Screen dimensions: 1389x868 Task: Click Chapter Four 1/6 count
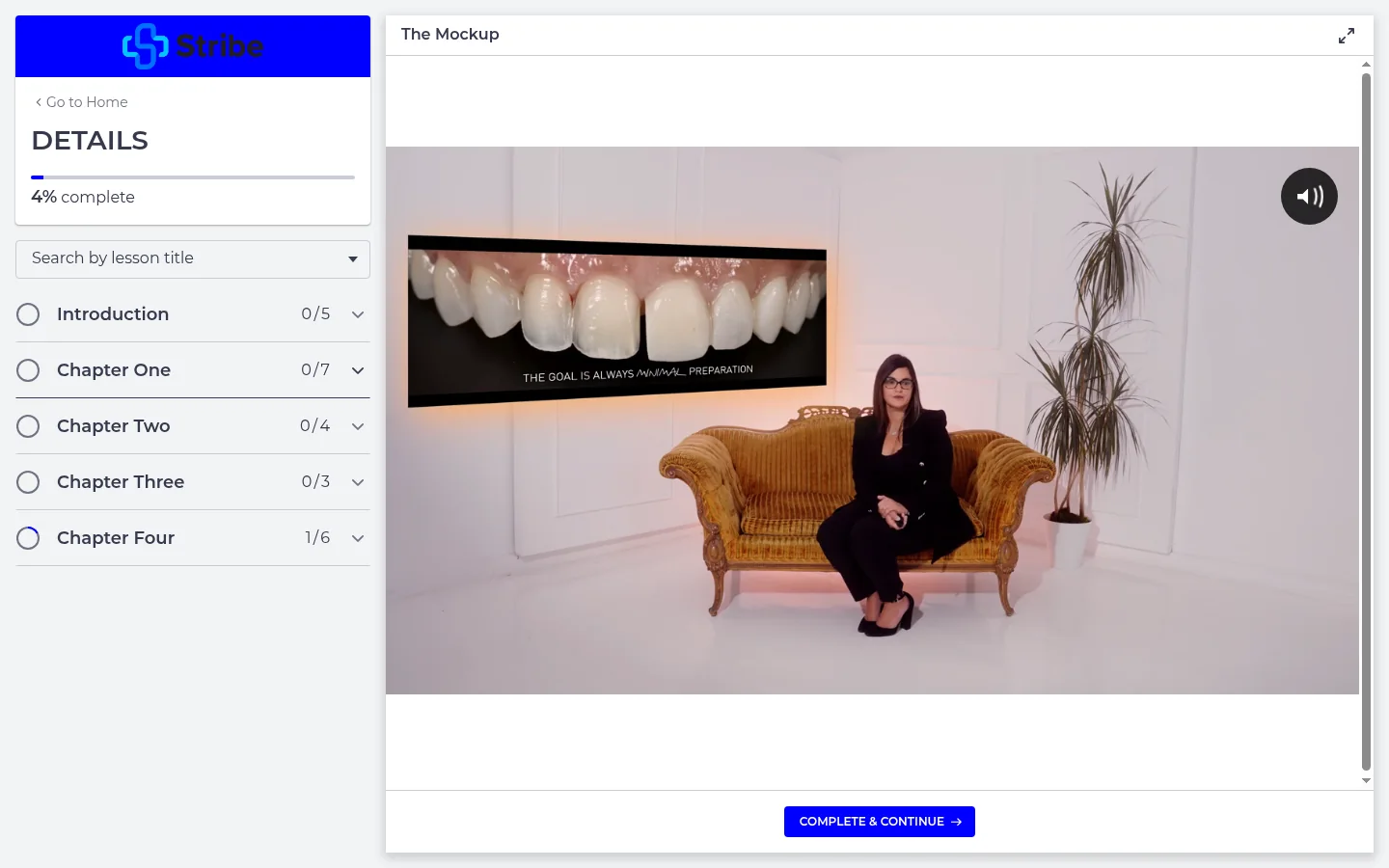click(x=317, y=538)
